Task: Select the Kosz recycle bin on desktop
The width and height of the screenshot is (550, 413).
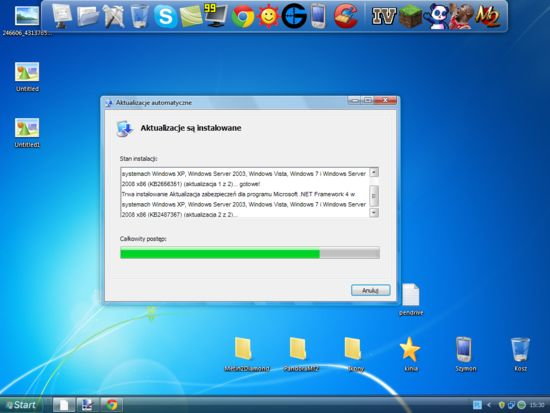Action: 520,354
